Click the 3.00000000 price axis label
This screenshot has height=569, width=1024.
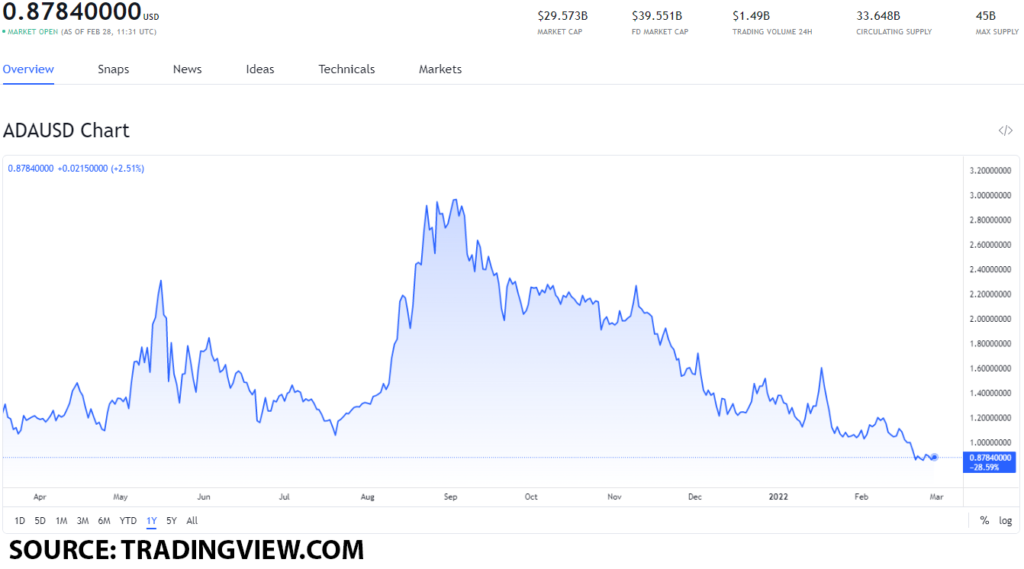point(990,195)
